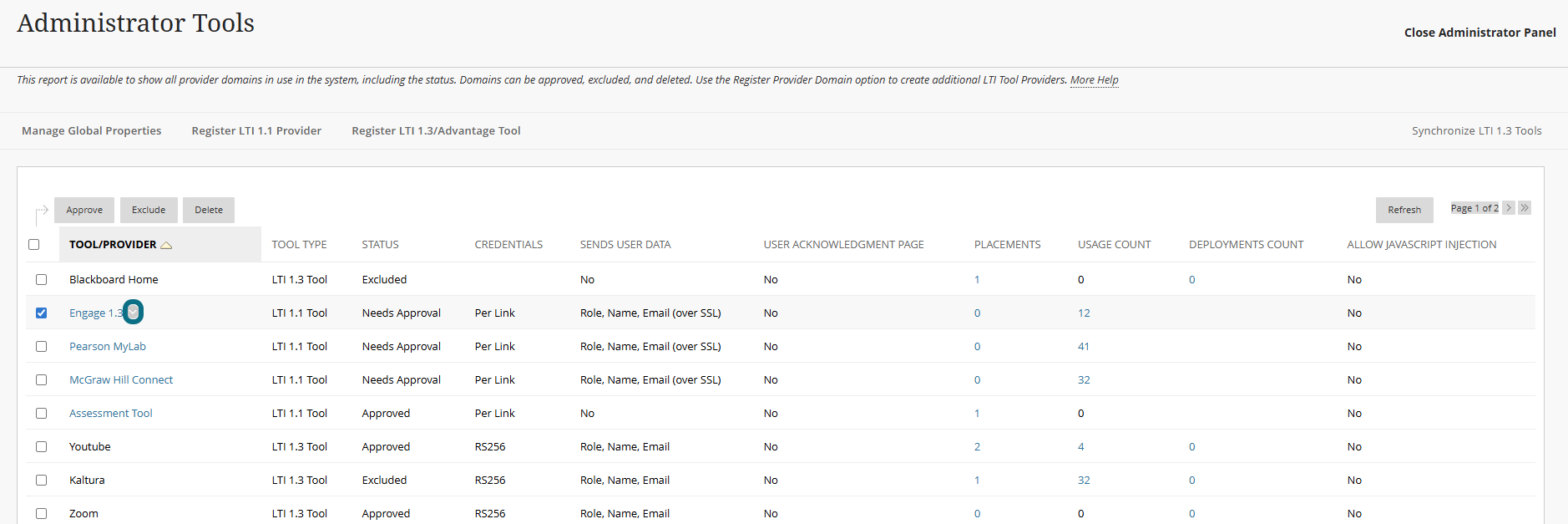Click Allow JavaScript Injection column header
The height and width of the screenshot is (524, 1568).
[1421, 245]
